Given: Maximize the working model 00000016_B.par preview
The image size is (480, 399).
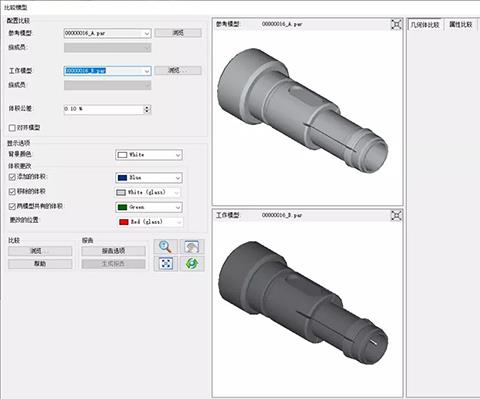Looking at the screenshot, I should (396, 216).
